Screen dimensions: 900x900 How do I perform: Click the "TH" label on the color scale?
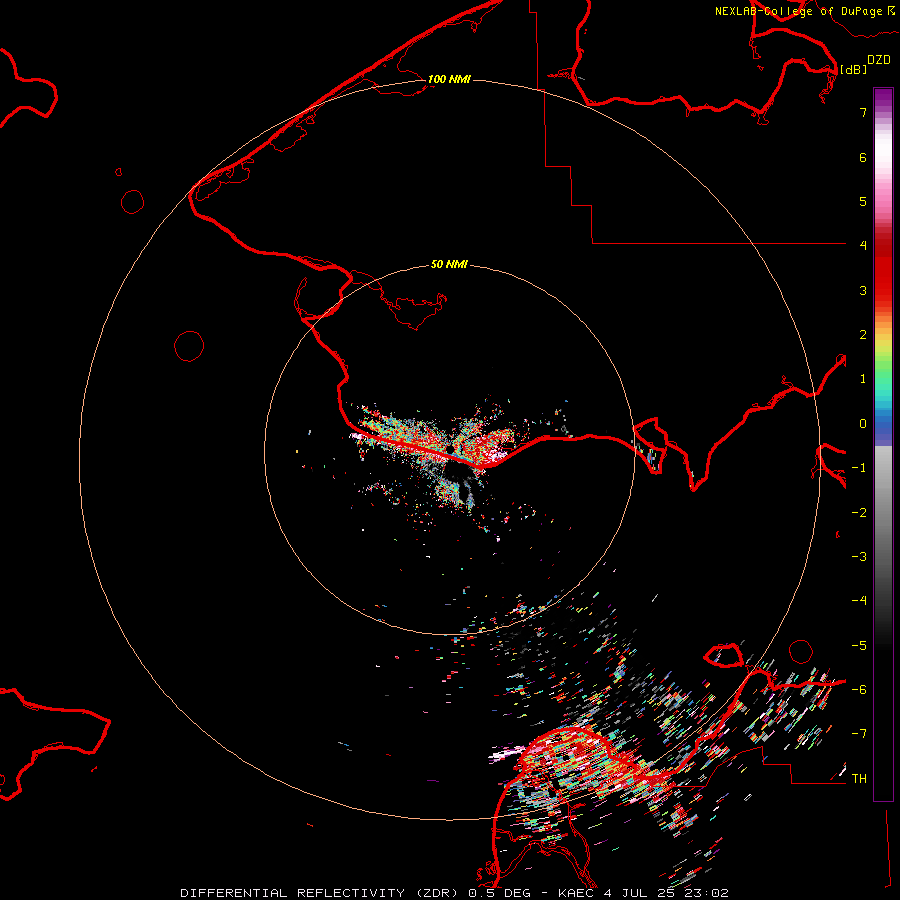[859, 779]
